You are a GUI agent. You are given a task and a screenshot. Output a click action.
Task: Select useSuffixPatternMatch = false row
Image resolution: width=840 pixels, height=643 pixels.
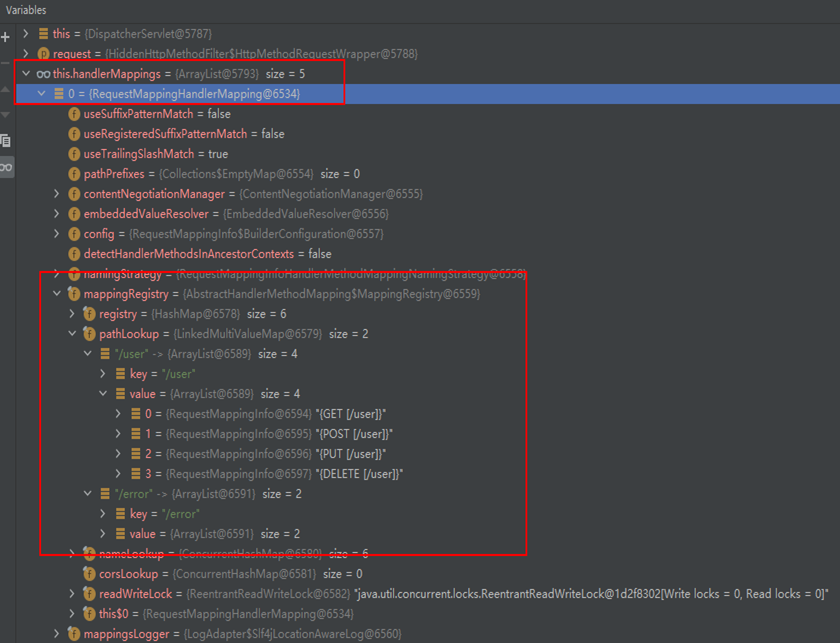point(428,114)
